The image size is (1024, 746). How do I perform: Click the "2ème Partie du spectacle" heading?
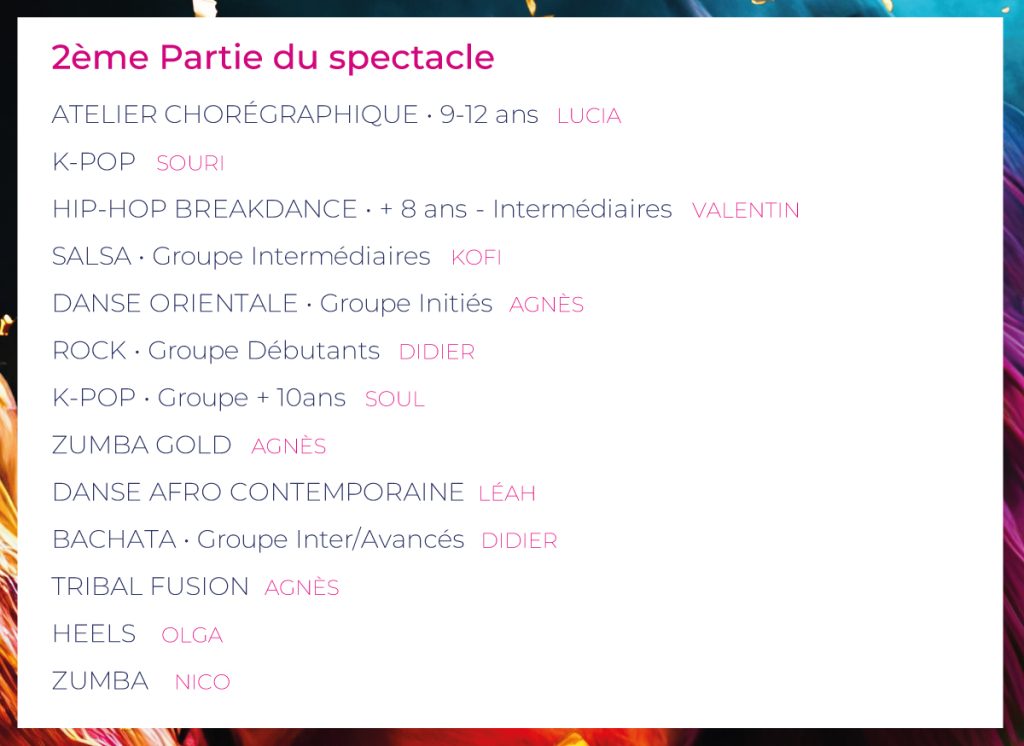click(273, 57)
